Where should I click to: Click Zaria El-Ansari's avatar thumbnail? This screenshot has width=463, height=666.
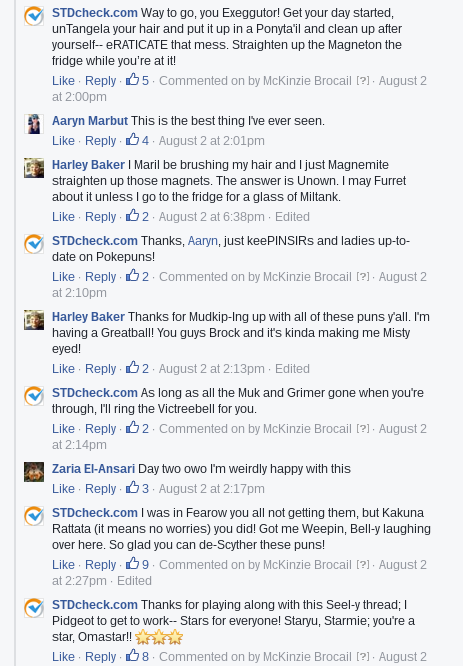pos(34,472)
